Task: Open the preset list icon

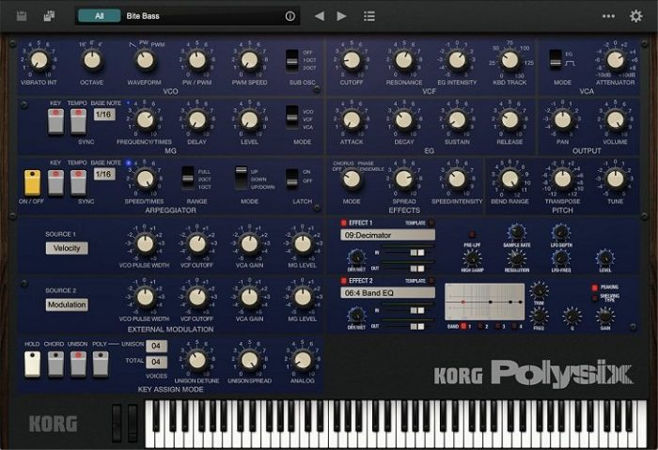Action: tap(370, 16)
